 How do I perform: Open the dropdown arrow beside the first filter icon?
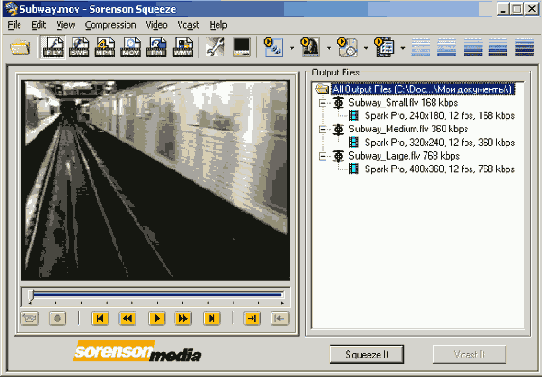point(292,48)
